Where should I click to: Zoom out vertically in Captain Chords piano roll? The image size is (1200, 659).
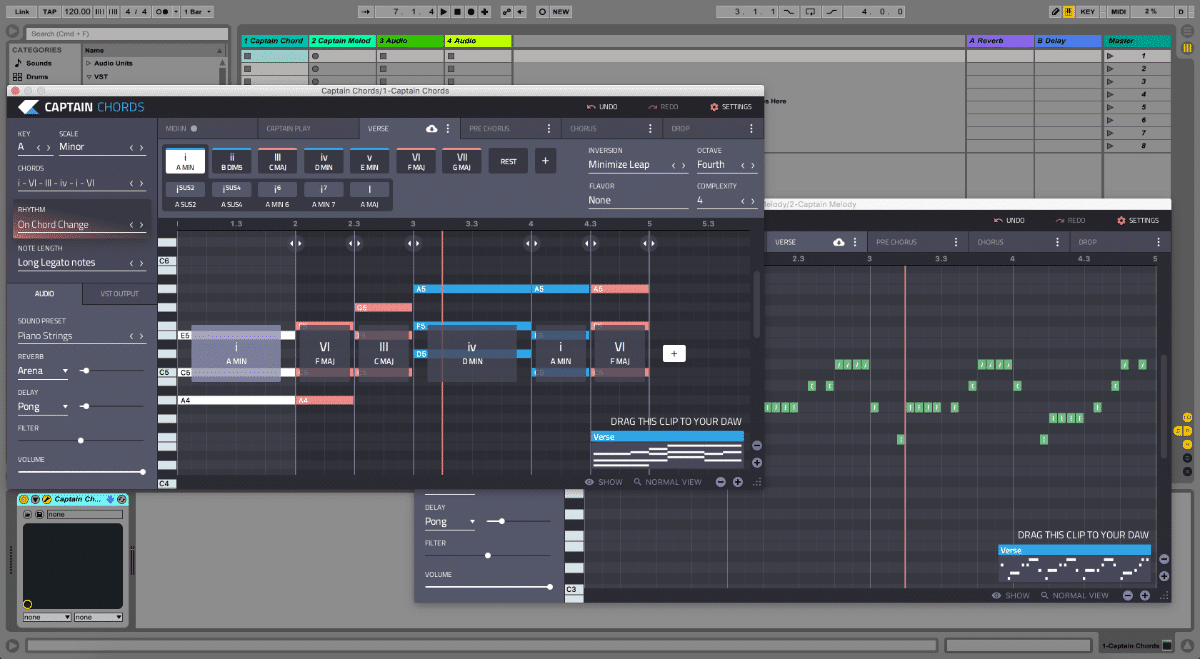click(757, 446)
